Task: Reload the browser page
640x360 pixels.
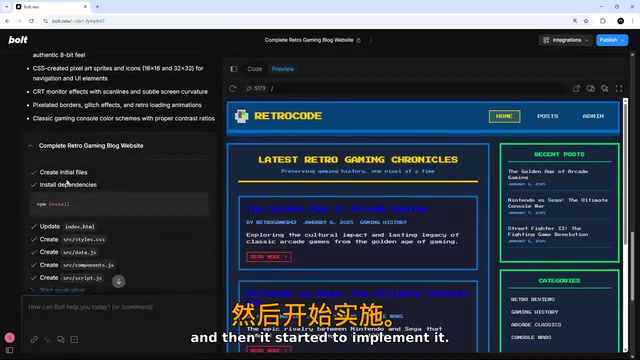Action: click(x=31, y=21)
